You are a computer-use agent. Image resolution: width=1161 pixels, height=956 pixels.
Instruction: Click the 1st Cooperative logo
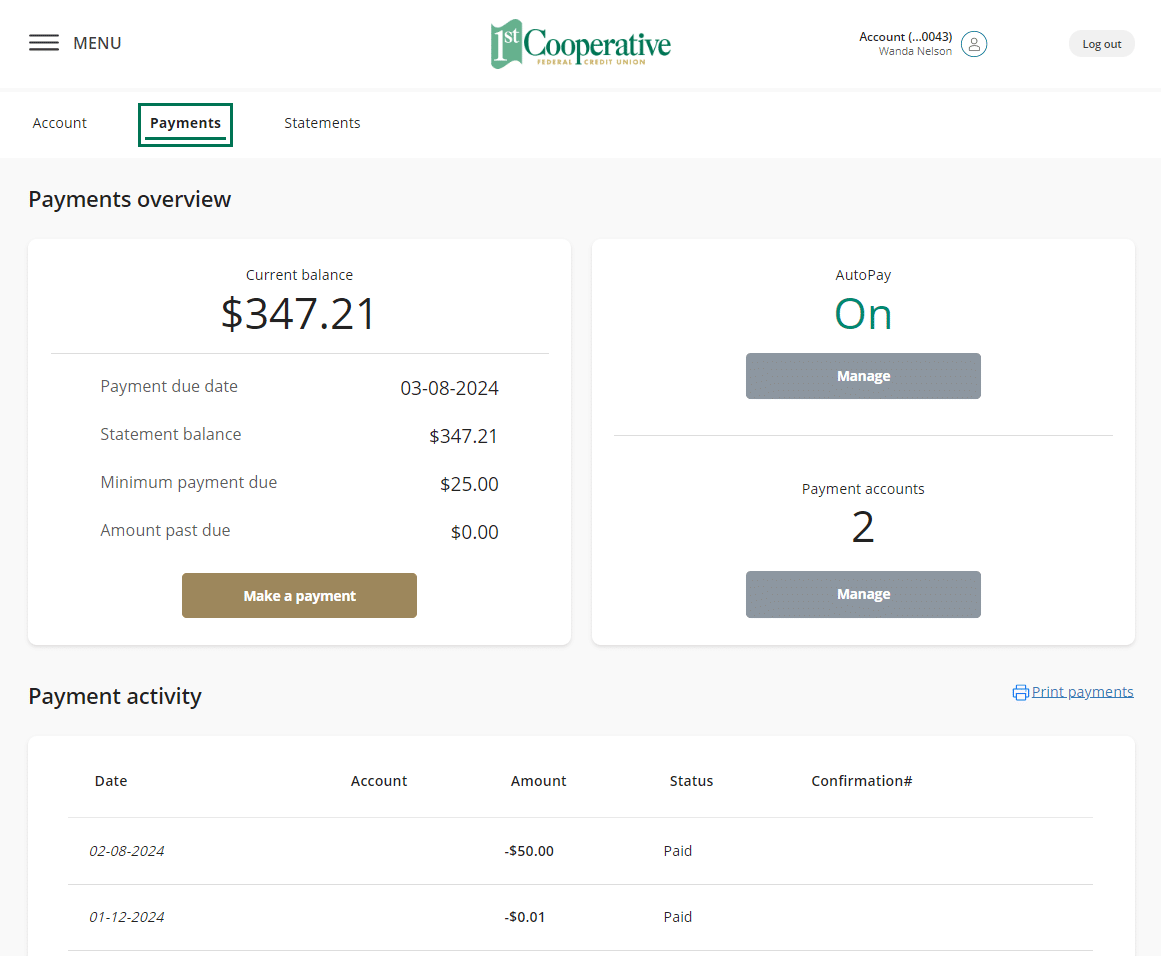pos(580,44)
